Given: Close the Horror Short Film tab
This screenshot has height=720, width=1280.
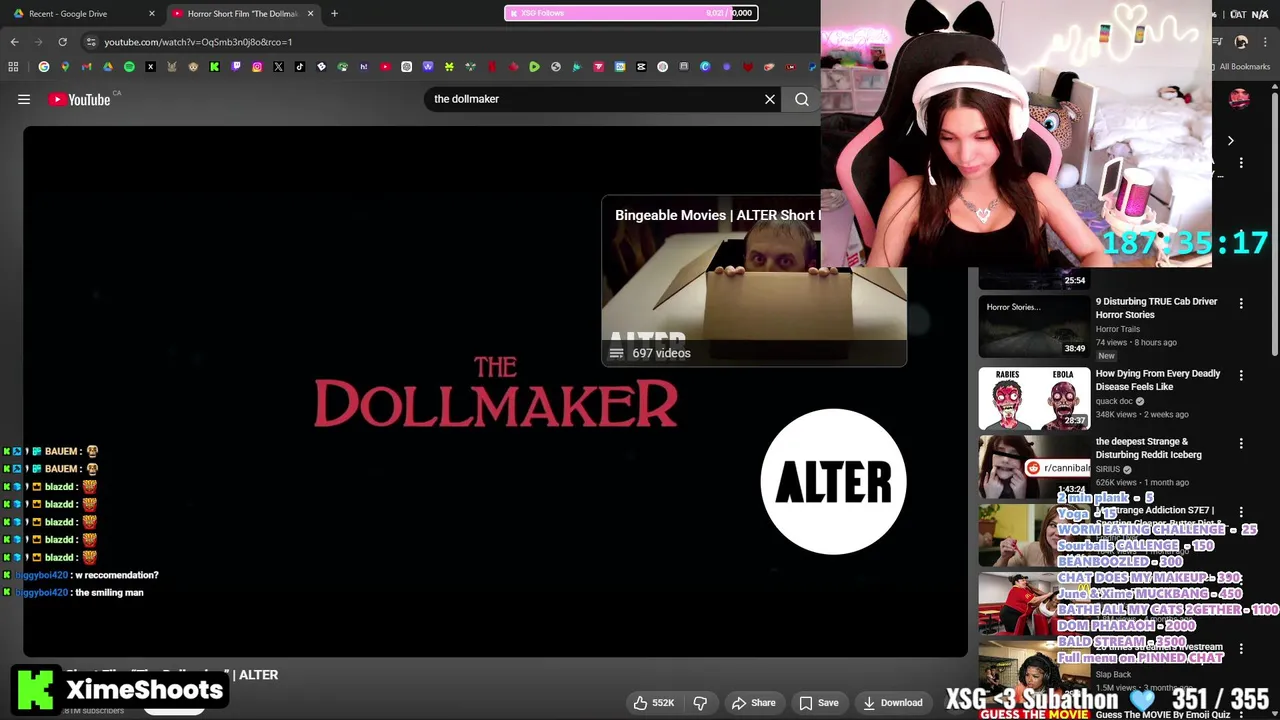Looking at the screenshot, I should click(310, 14).
